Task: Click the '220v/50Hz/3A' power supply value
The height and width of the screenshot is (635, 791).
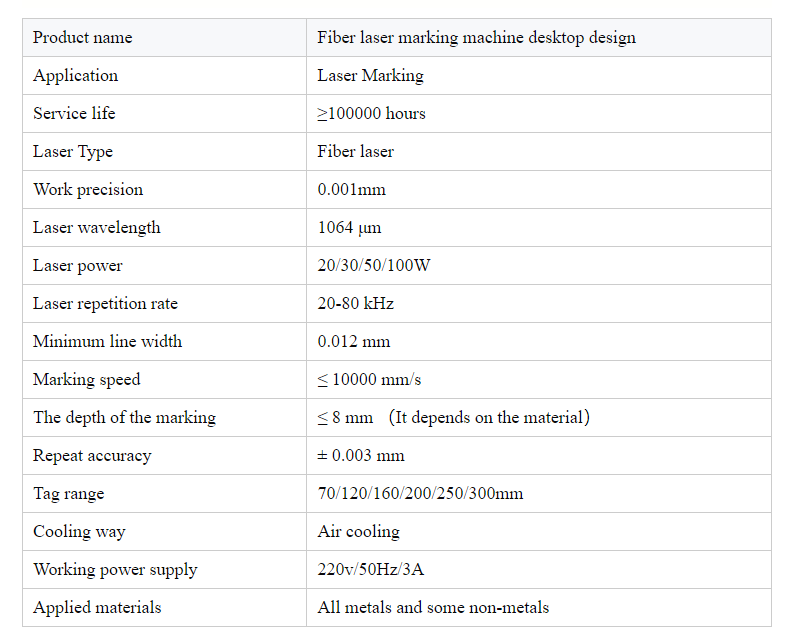Action: click(x=371, y=569)
